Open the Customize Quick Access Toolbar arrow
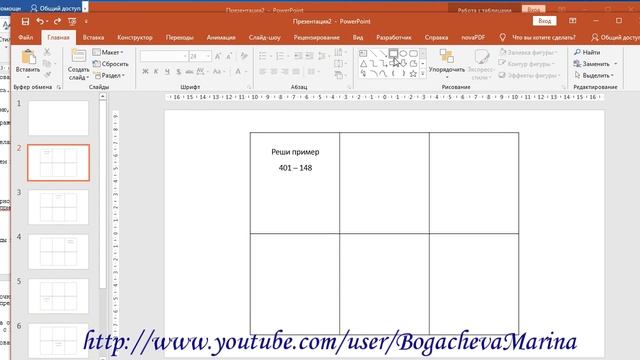The height and width of the screenshot is (360, 640). 86,21
